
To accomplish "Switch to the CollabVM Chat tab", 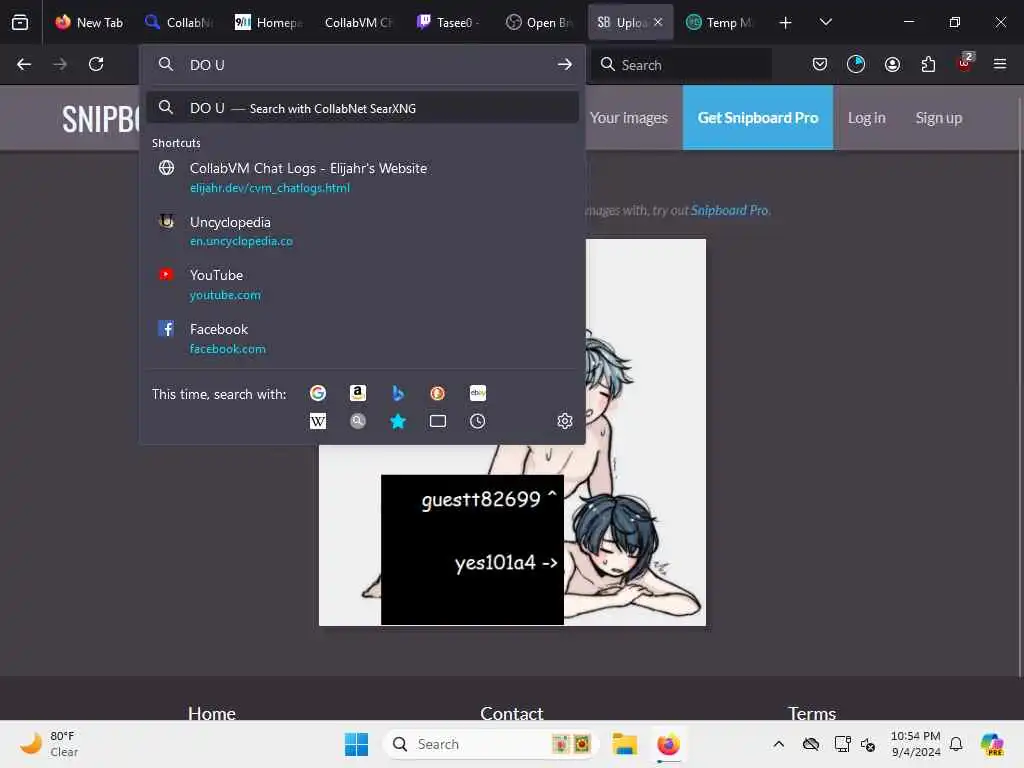I will 358,22.
